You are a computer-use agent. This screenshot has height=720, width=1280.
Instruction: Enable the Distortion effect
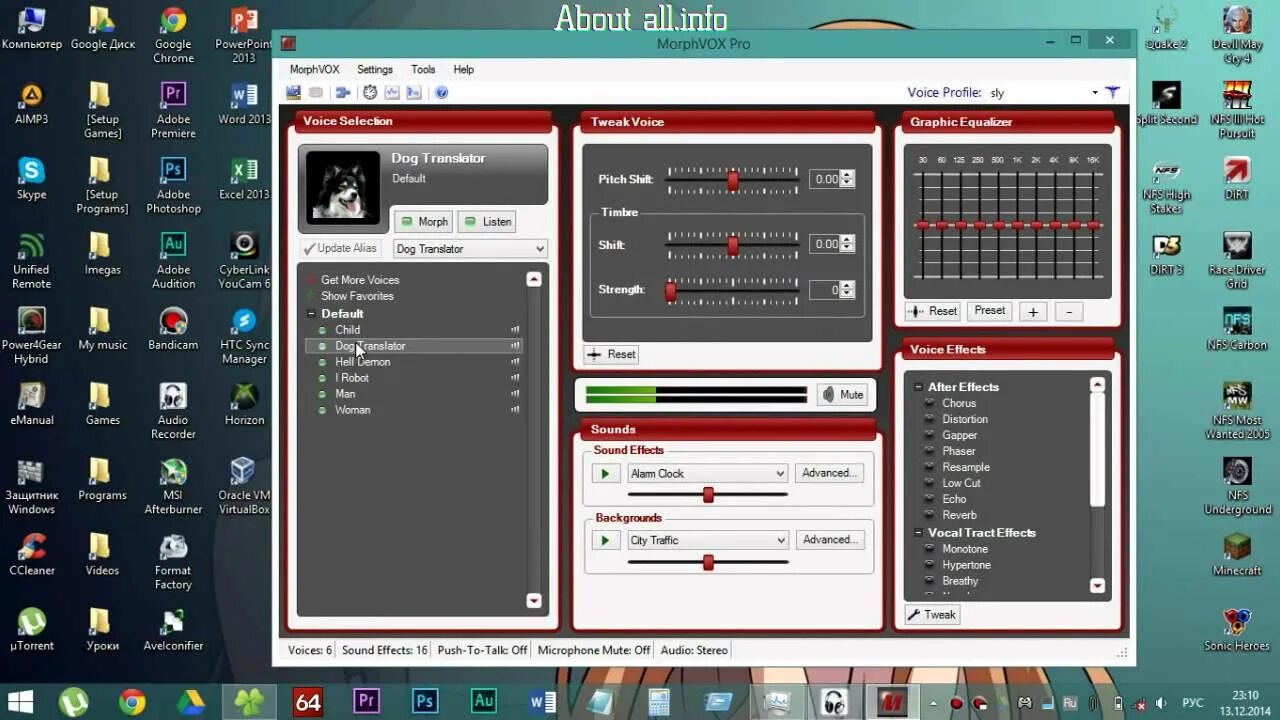point(964,419)
